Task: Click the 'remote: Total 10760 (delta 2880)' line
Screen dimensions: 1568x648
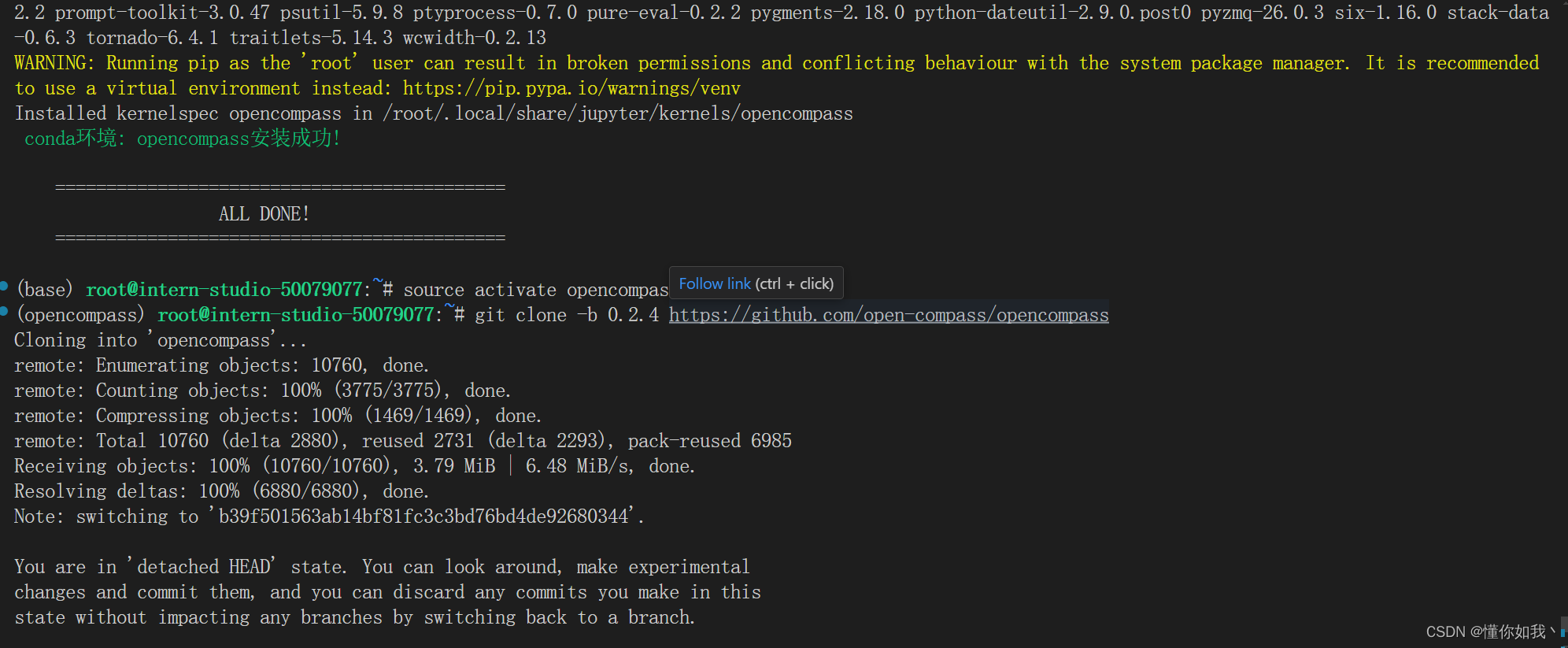Action: tap(403, 441)
